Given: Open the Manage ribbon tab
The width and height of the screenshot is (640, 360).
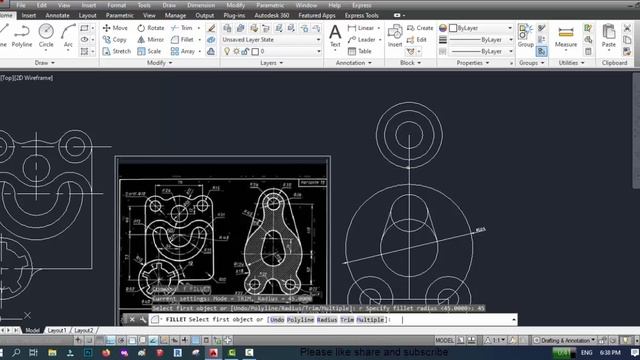Looking at the screenshot, I should tap(175, 16).
